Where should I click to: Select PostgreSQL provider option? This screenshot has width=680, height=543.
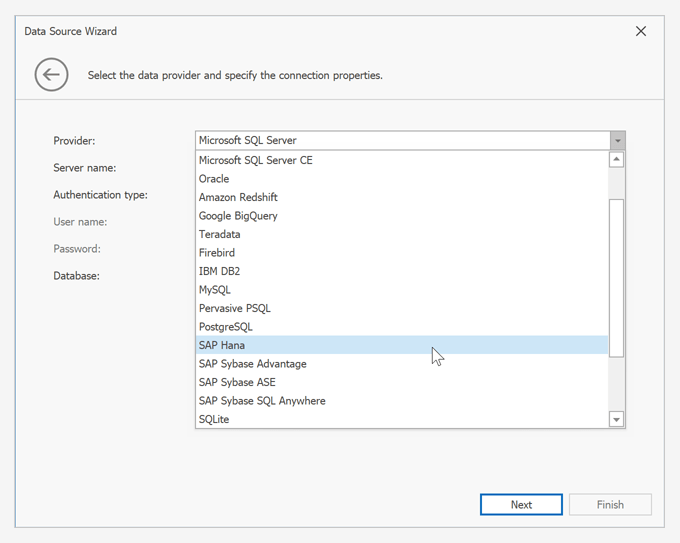tap(226, 327)
